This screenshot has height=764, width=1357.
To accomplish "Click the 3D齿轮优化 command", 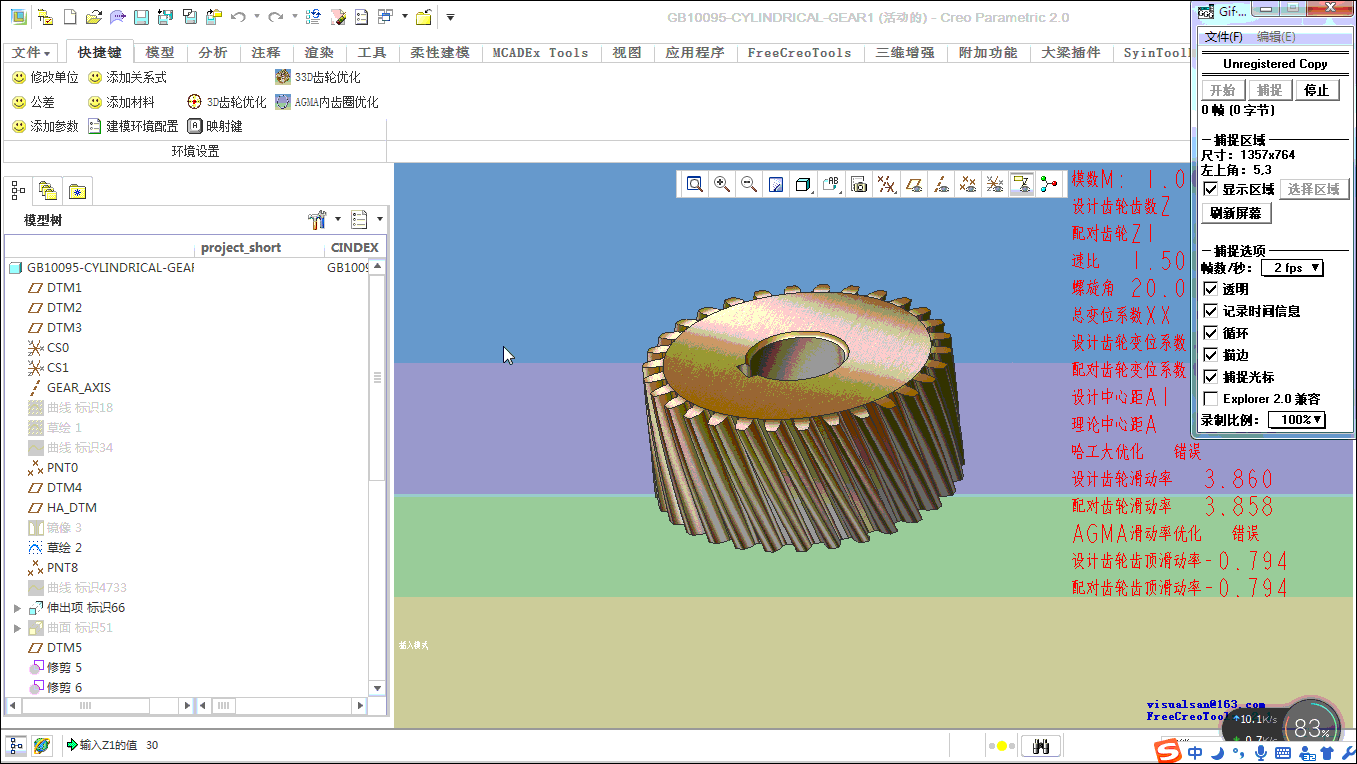I will point(227,102).
